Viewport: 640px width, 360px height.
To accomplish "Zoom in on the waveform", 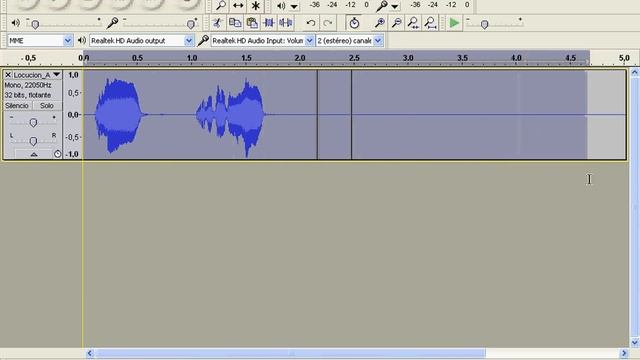I will tap(380, 23).
